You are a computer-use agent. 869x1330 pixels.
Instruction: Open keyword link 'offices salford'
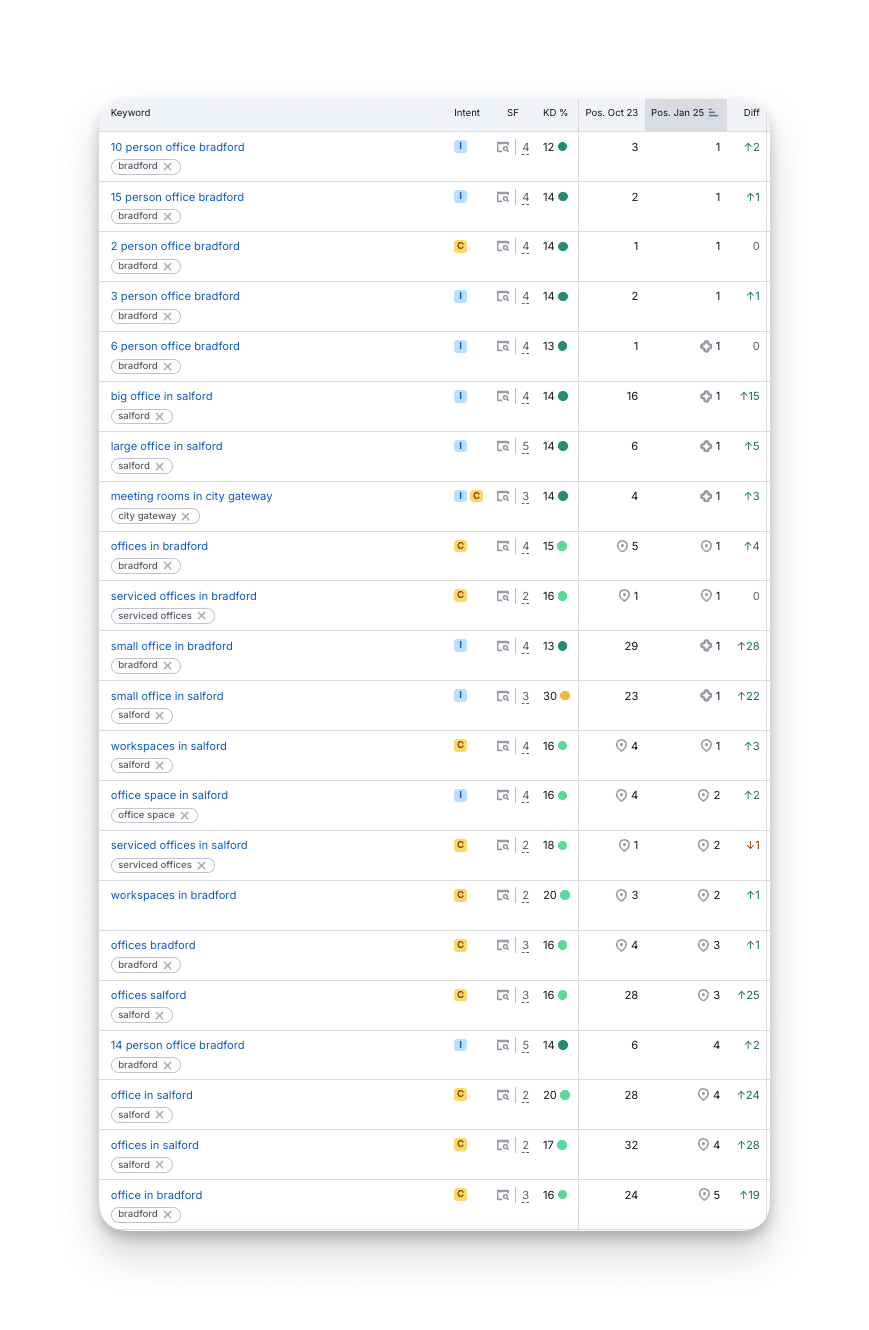tap(148, 996)
